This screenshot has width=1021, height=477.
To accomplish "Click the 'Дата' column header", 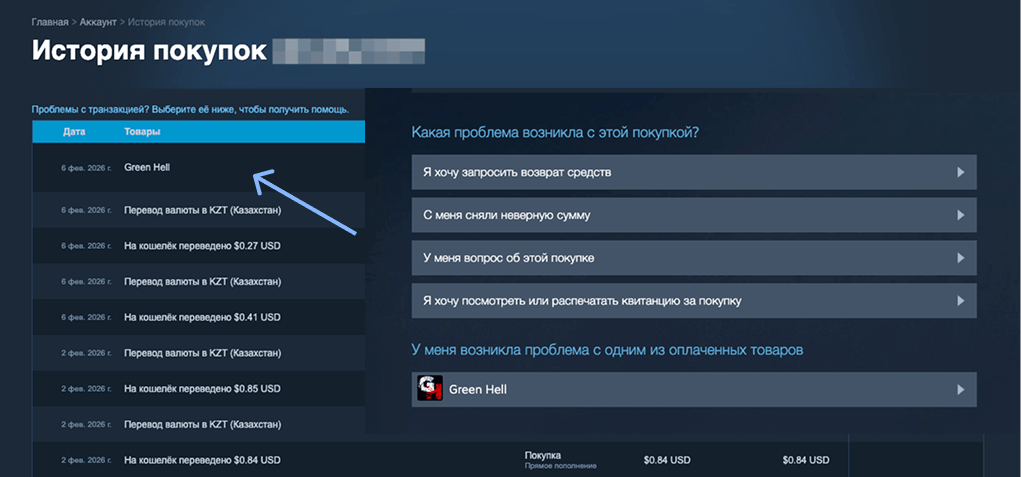I will 74,132.
